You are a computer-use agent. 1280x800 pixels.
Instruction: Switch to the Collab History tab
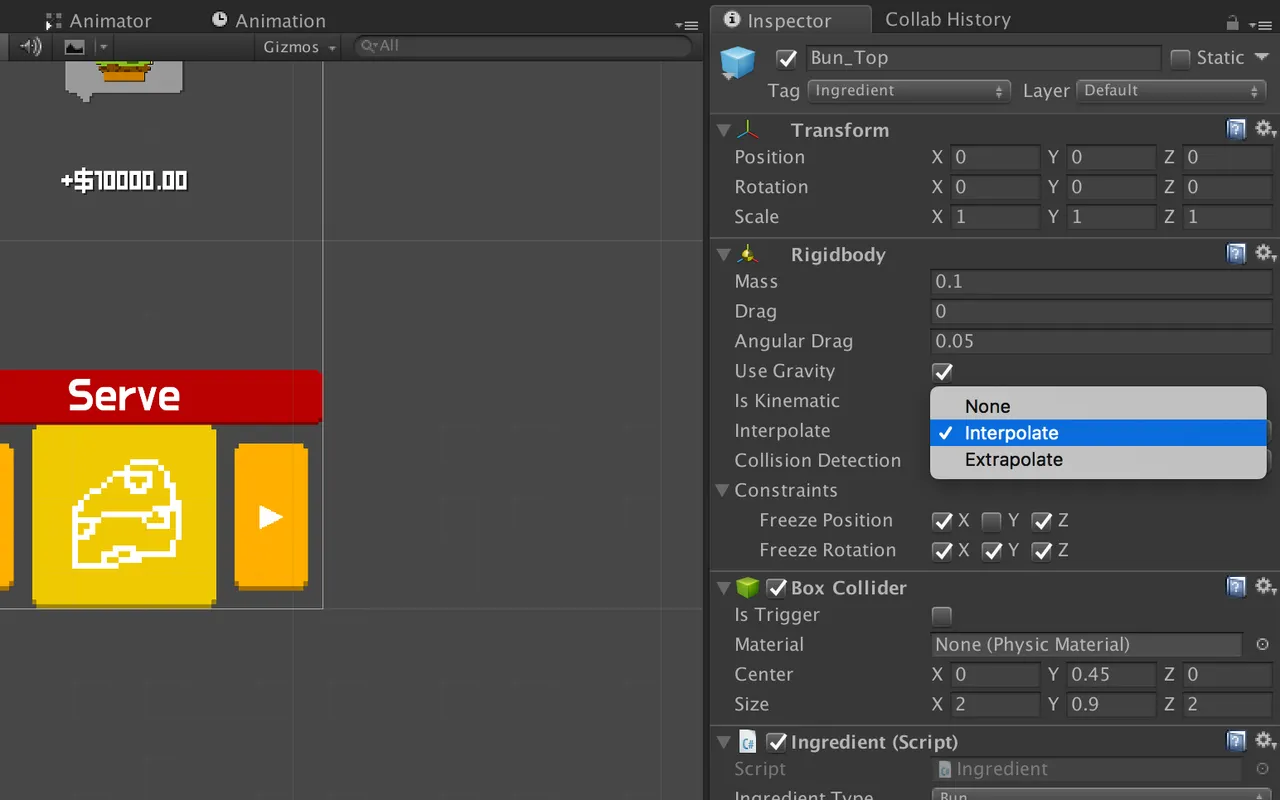pos(948,19)
